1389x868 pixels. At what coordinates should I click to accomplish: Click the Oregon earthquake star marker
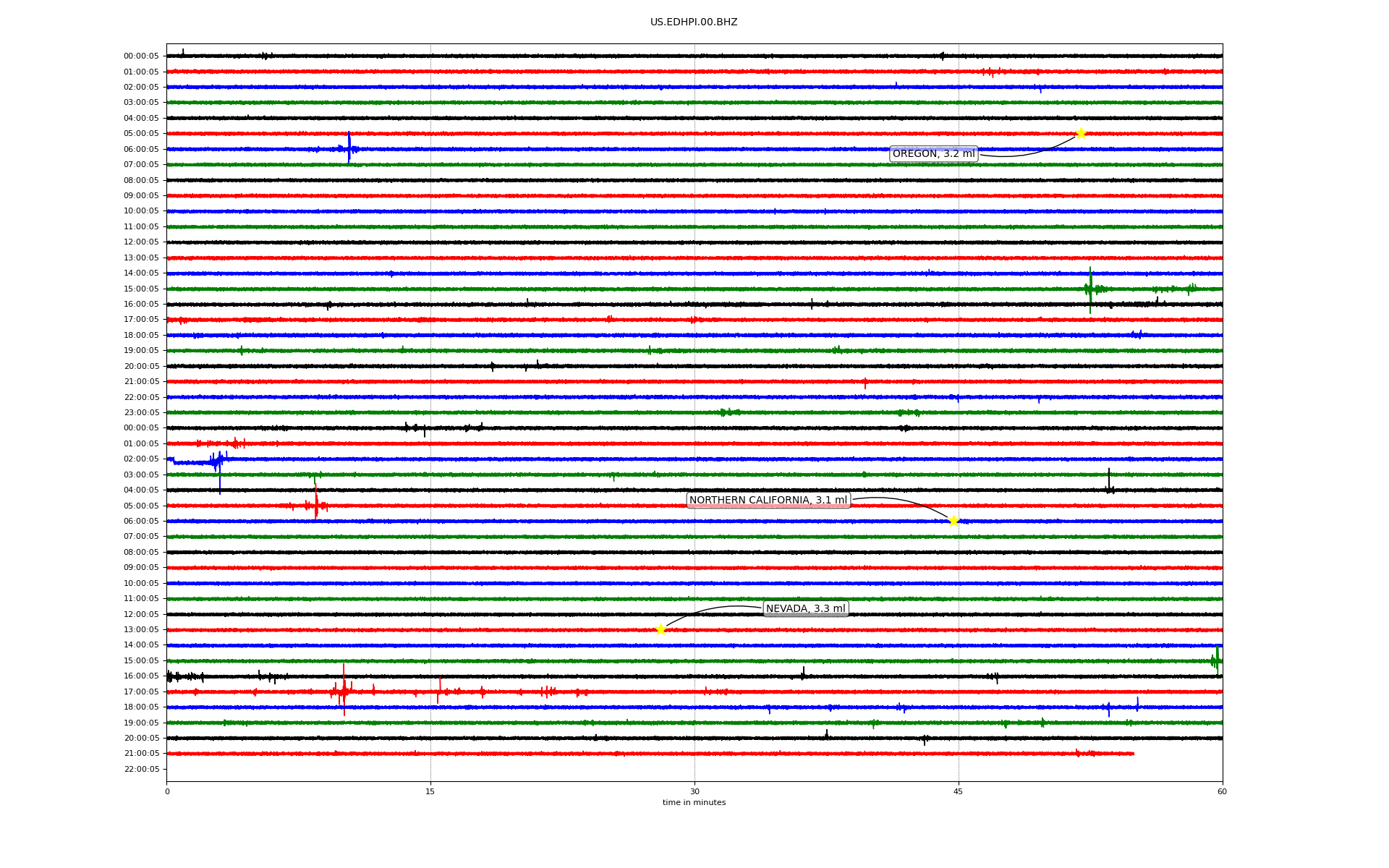coord(1081,133)
